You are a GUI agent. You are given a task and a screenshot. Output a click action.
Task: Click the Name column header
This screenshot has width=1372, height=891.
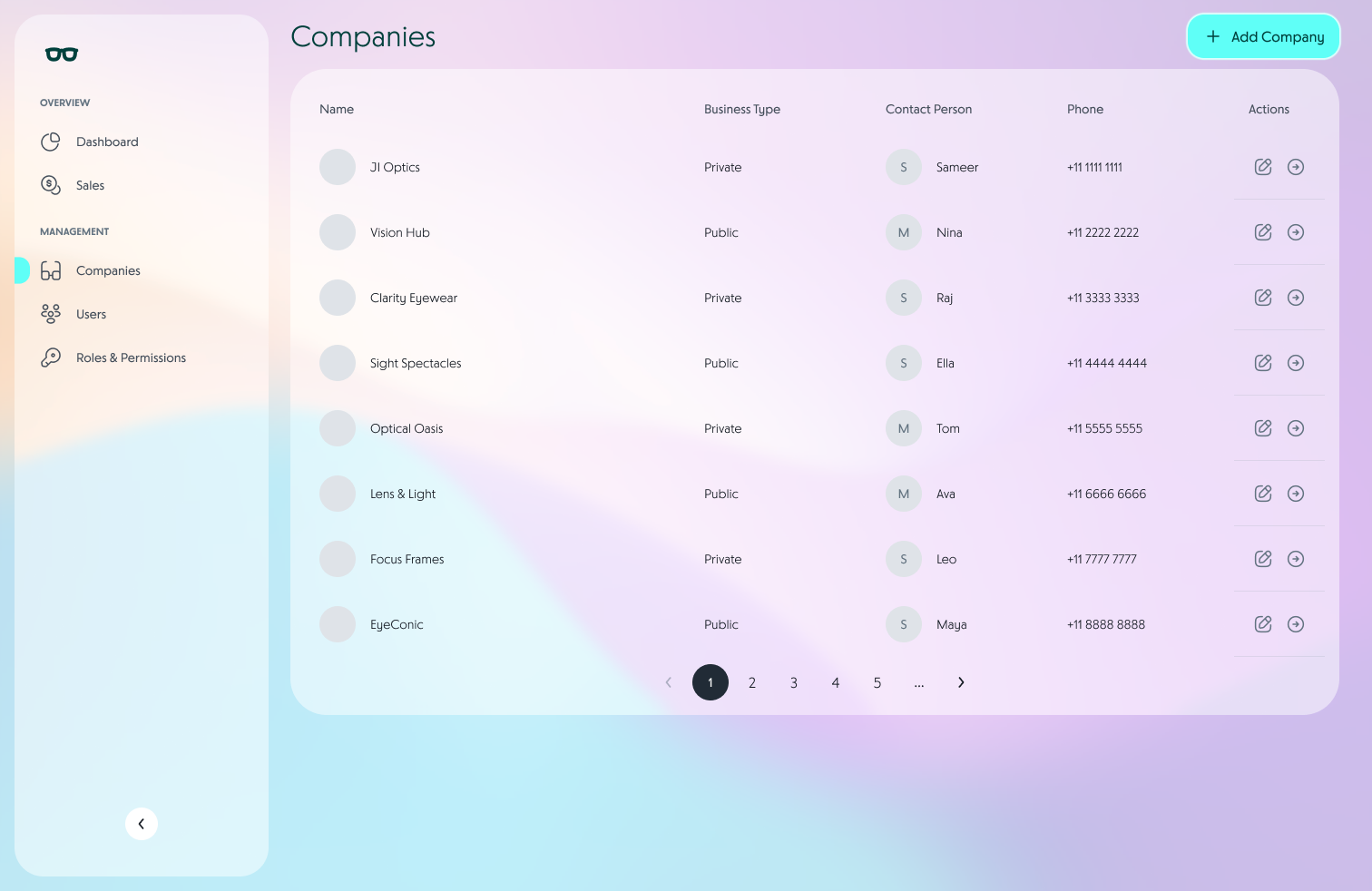click(337, 109)
